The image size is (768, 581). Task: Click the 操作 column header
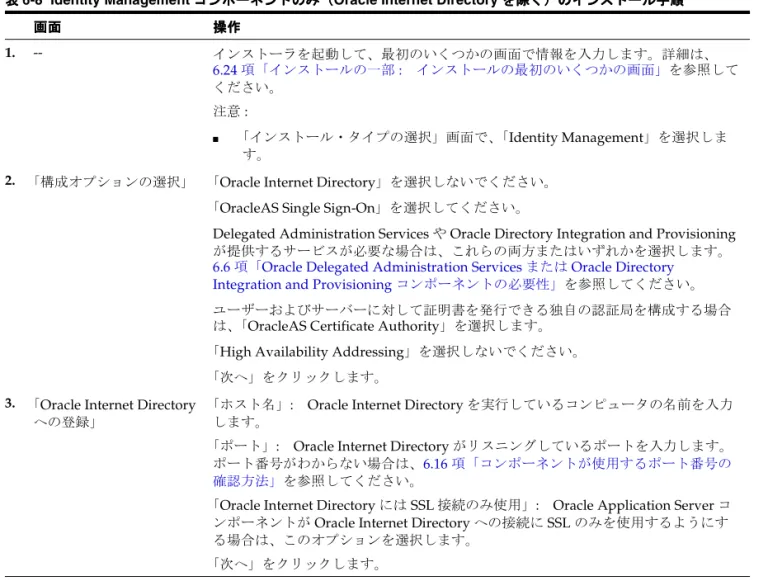227,27
